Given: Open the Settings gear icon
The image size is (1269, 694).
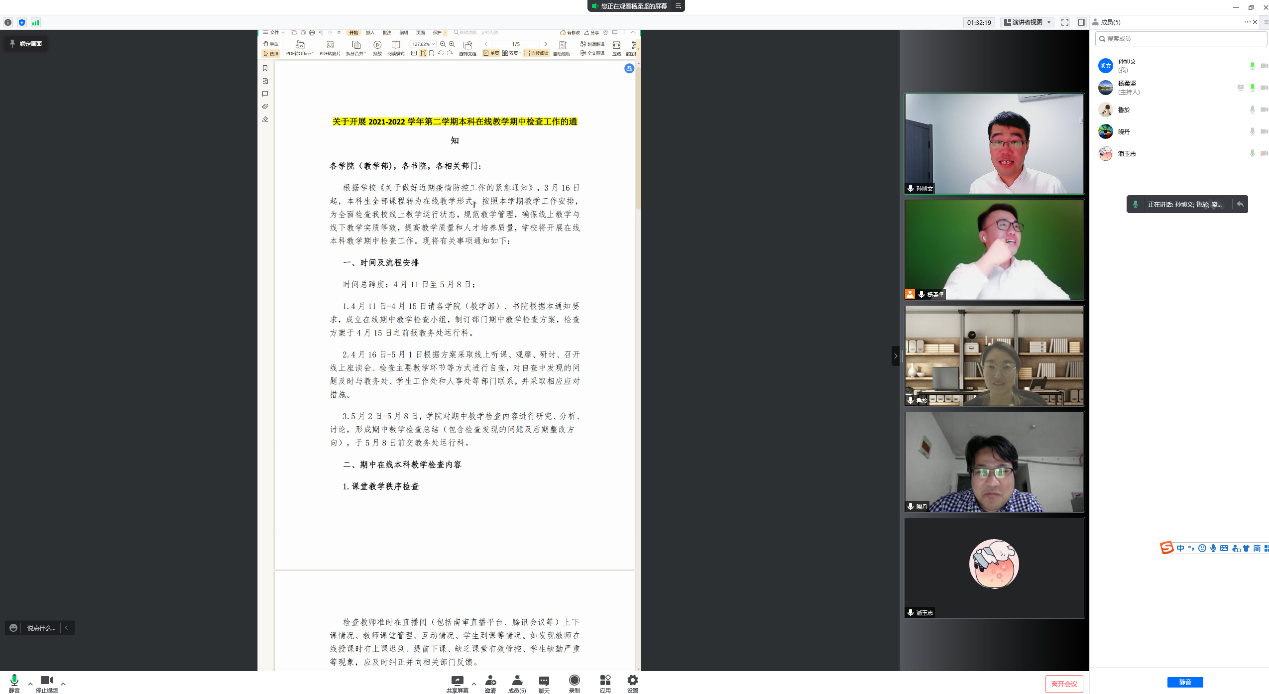Looking at the screenshot, I should (632, 681).
